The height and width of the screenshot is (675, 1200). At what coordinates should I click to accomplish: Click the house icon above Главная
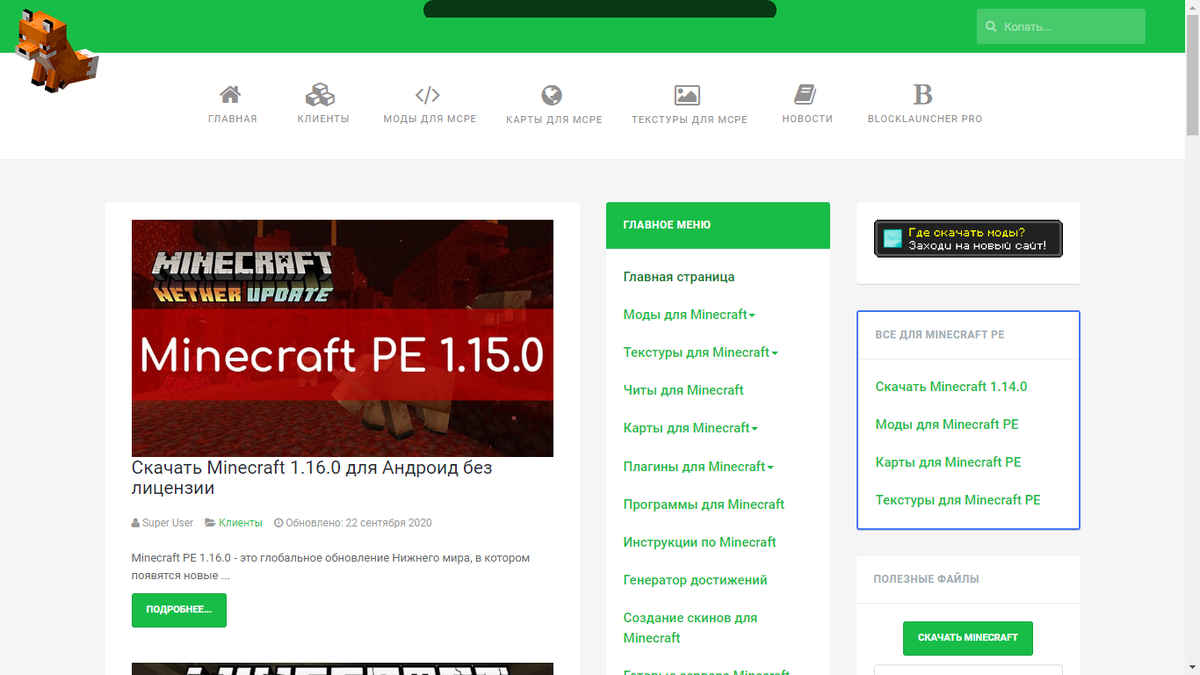(x=230, y=95)
